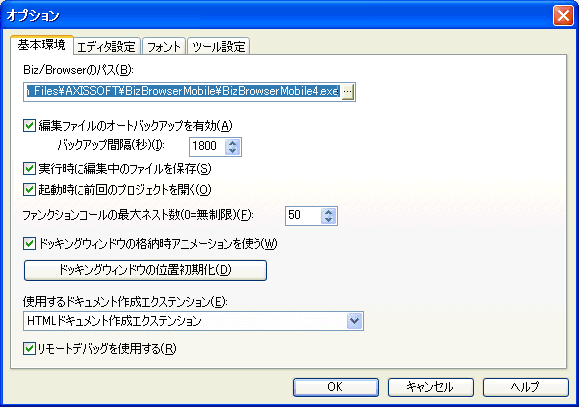
Task: Click ドッキングウィンドウの位置初期化 button
Action: 145,270
